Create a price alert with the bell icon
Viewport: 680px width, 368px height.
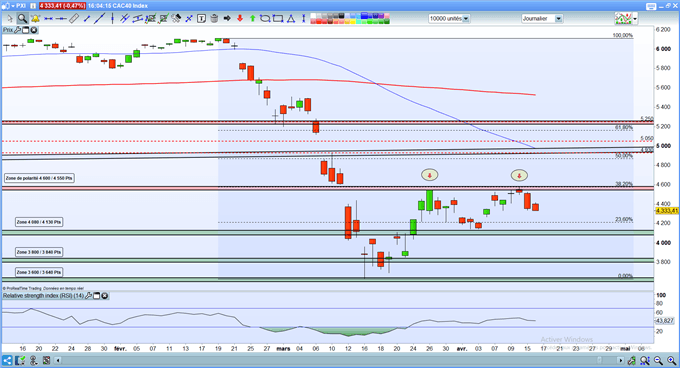35,18
